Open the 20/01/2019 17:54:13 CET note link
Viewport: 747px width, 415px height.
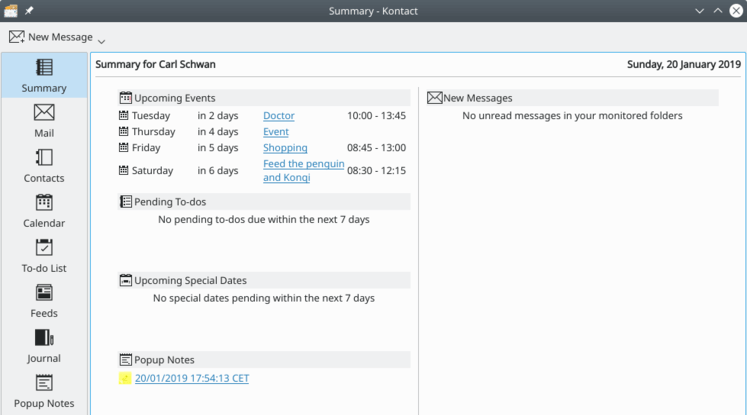point(192,378)
